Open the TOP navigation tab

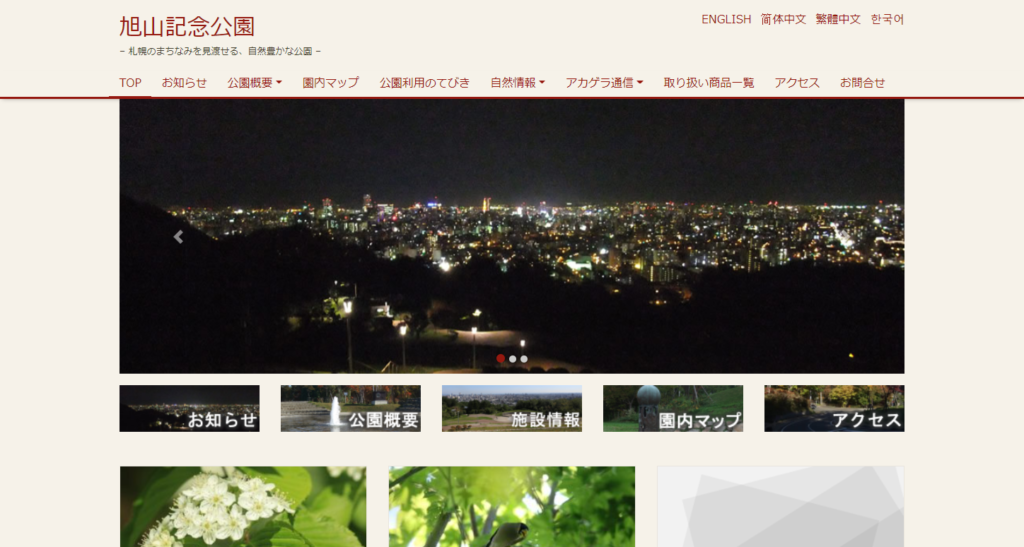point(130,83)
